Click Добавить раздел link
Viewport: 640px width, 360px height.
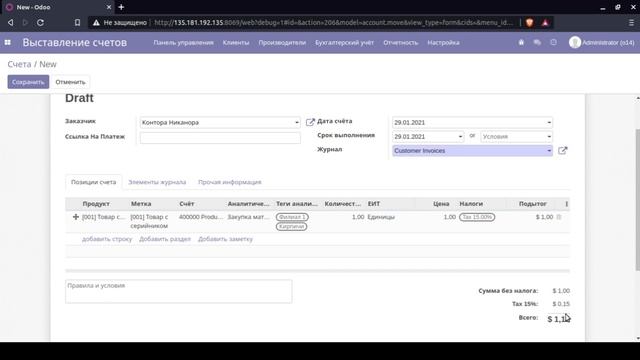tap(165, 239)
